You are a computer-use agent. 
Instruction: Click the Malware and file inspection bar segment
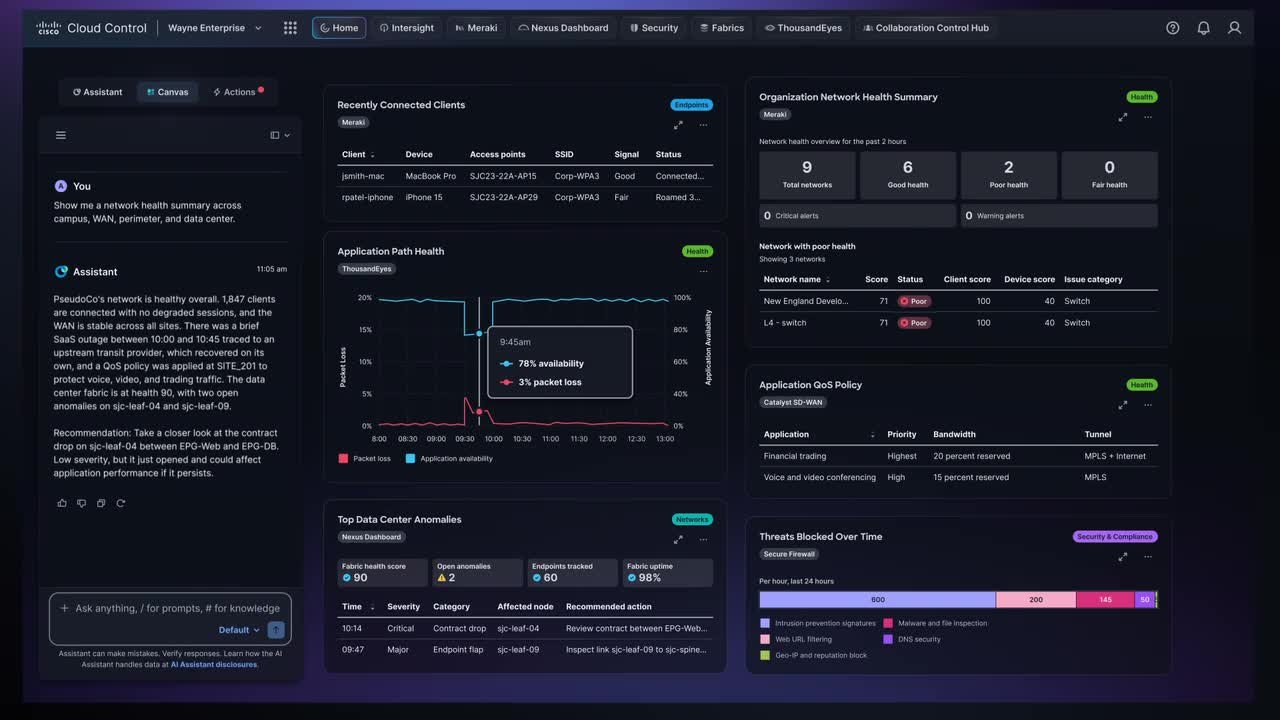[x=1105, y=600]
